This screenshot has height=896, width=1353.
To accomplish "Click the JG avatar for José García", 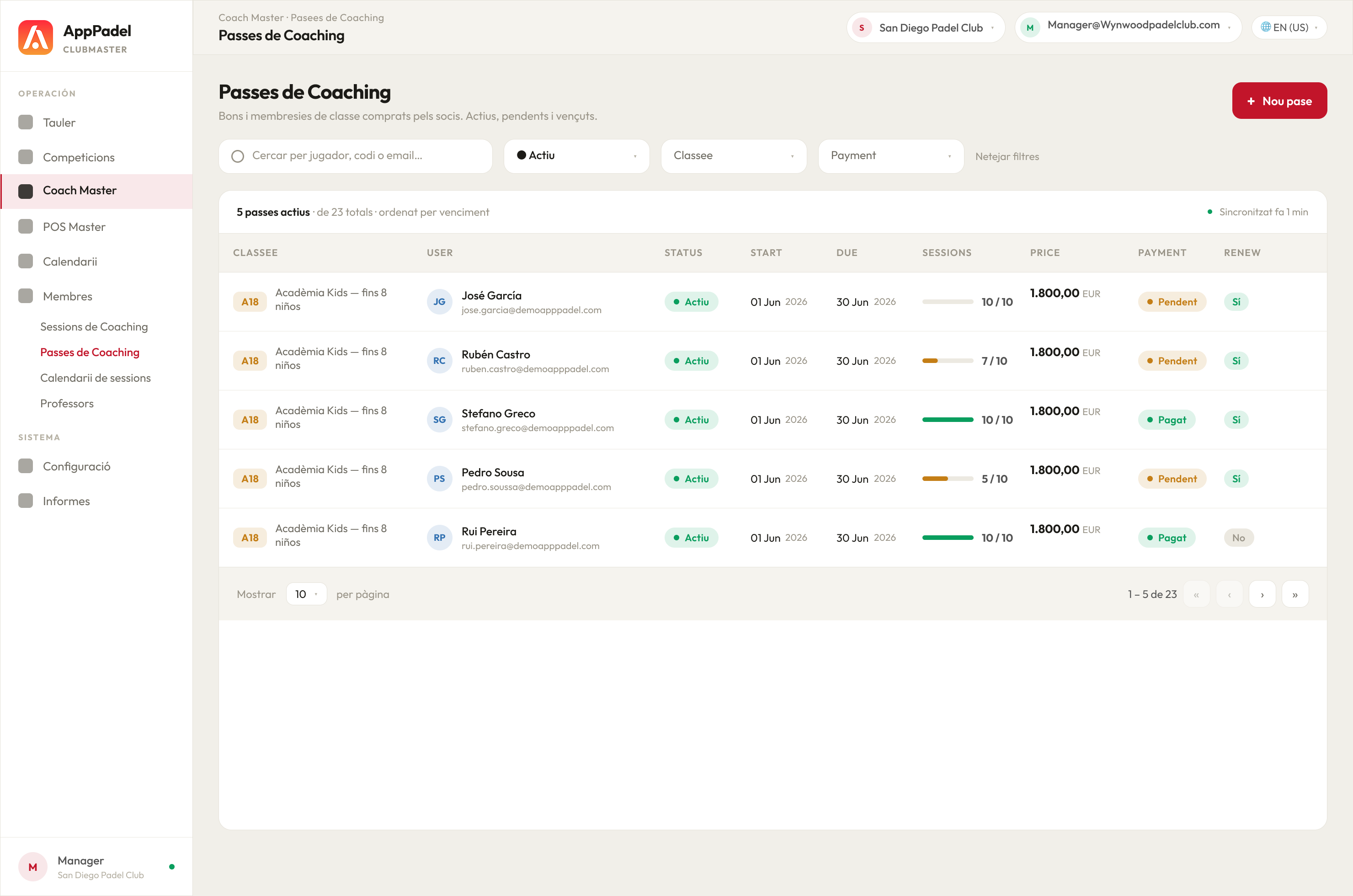I will coord(439,302).
